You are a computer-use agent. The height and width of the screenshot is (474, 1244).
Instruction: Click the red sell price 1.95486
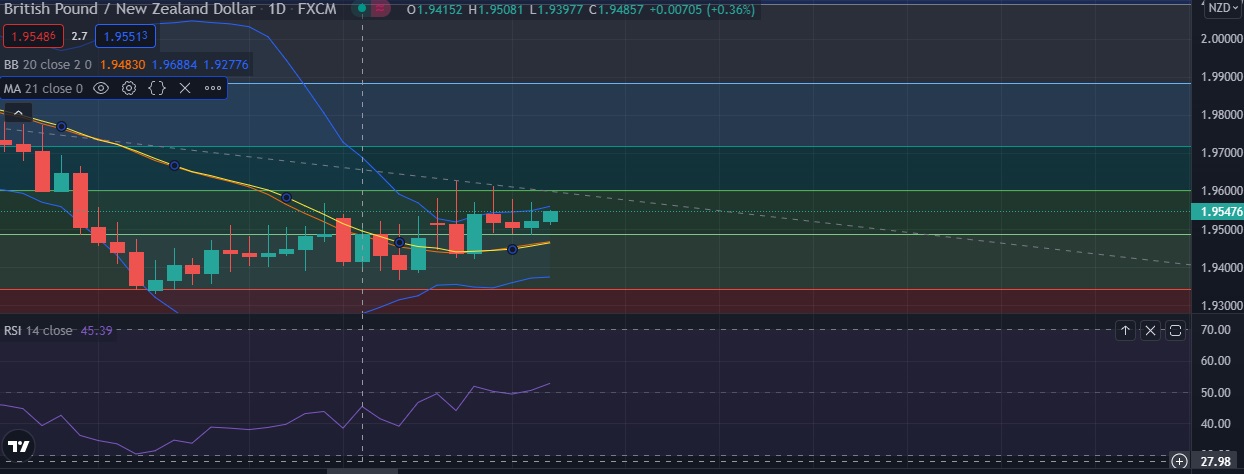click(35, 36)
